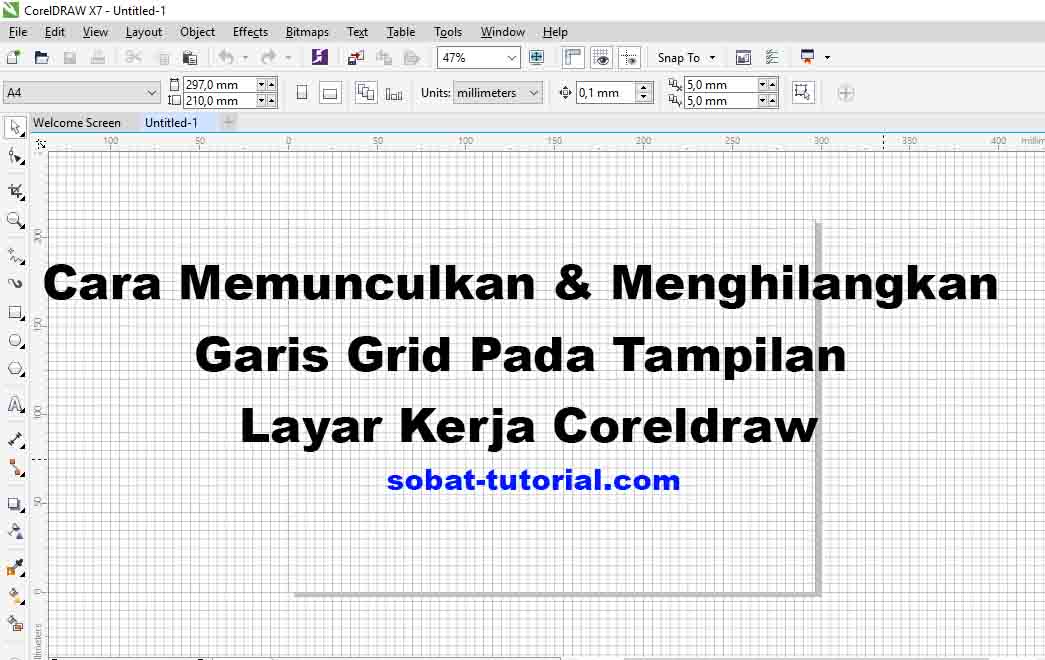Toggle Current Page layout button

[x=394, y=93]
